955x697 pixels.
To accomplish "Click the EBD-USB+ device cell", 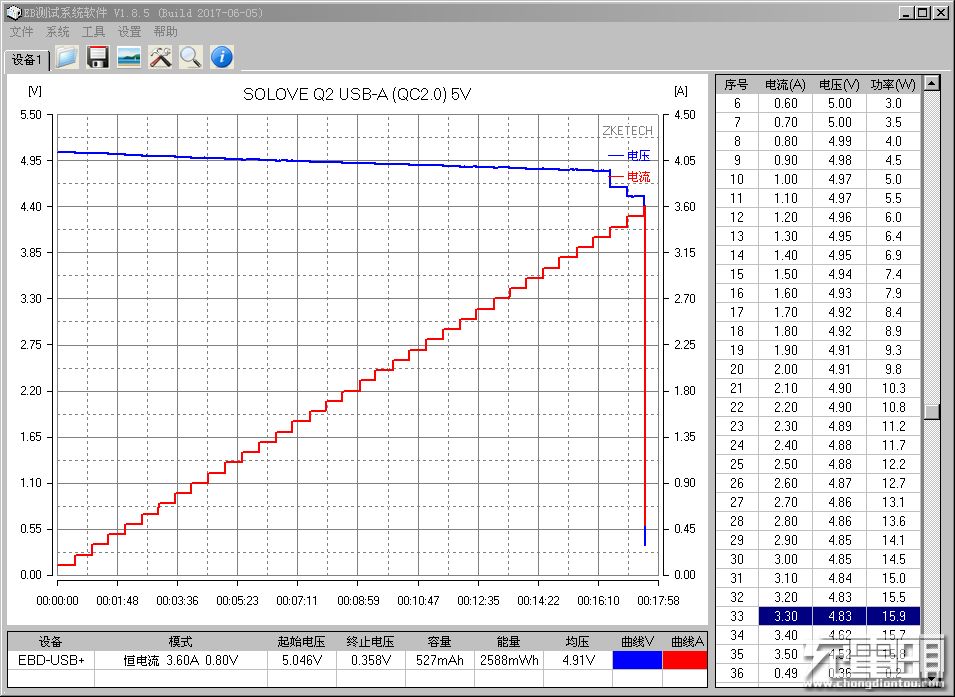I will [x=51, y=660].
